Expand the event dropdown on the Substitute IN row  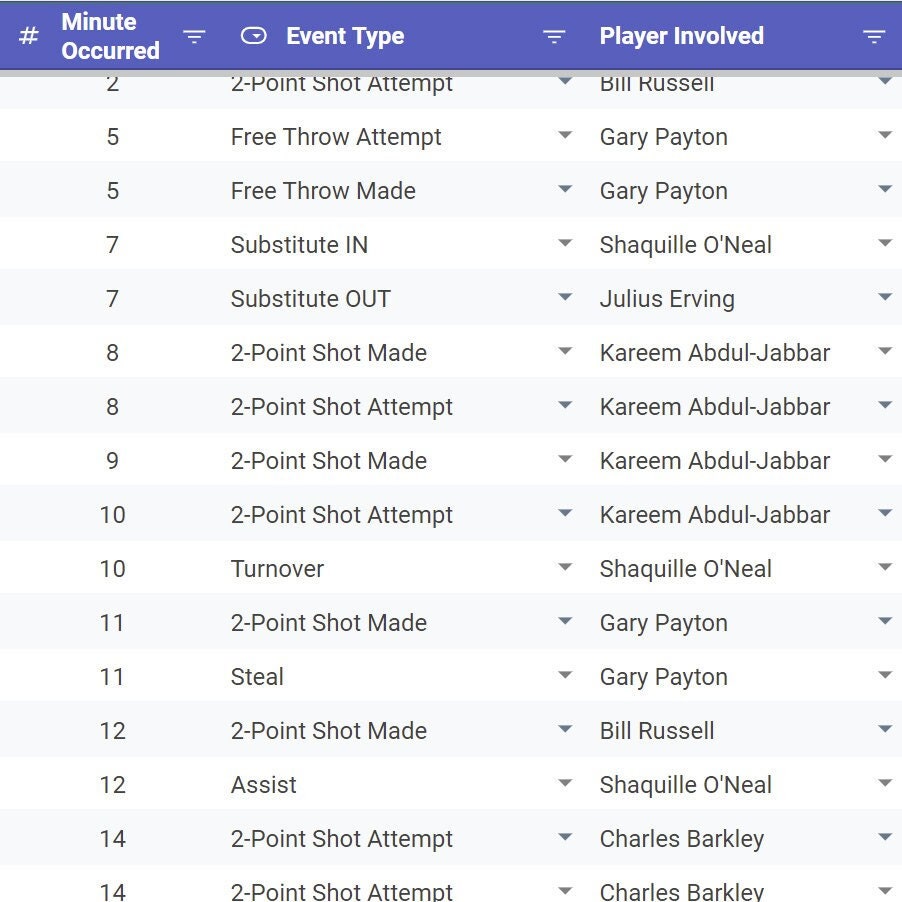pos(566,243)
